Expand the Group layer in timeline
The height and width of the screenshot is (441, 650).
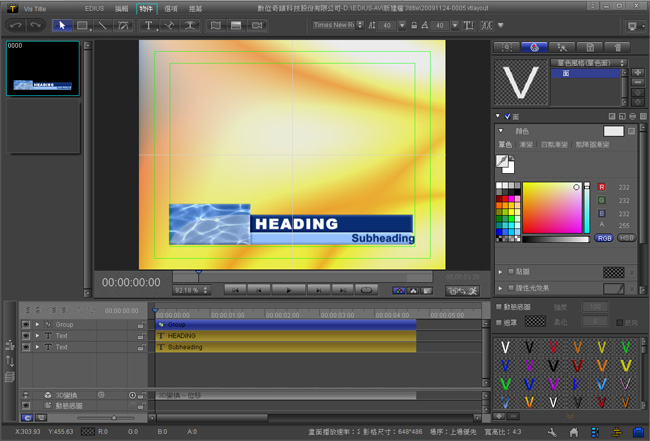(x=37, y=325)
